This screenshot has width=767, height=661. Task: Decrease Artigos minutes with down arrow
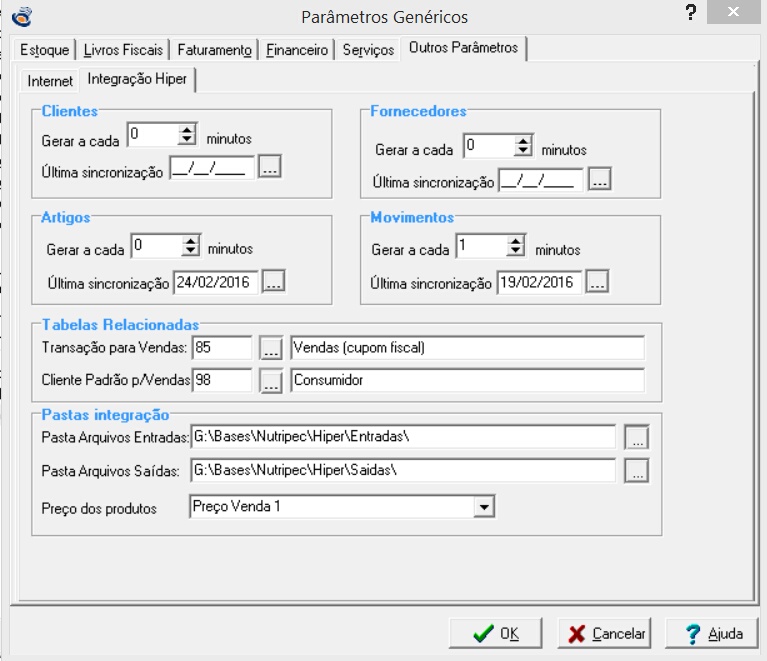pos(191,251)
